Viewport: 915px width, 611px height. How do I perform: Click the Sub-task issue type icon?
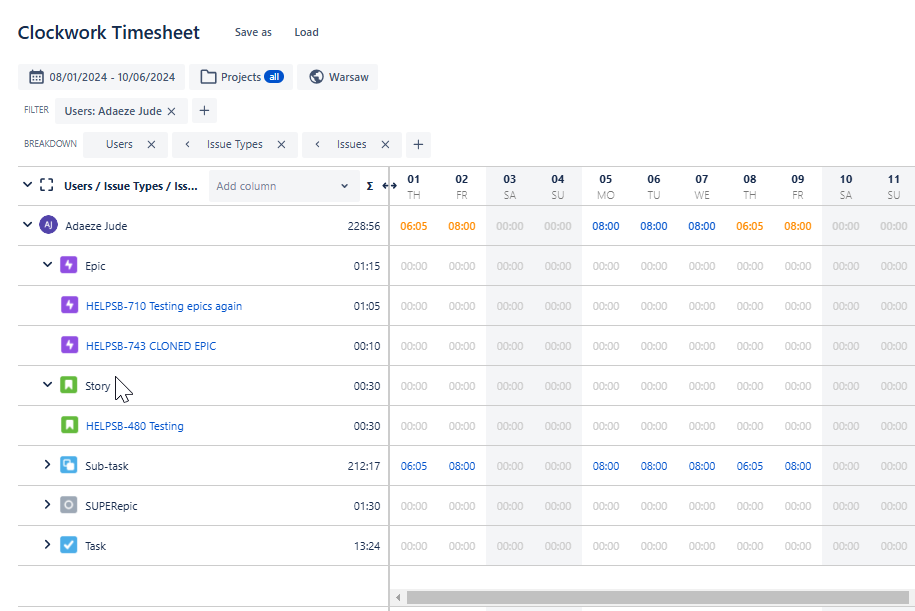pos(69,465)
